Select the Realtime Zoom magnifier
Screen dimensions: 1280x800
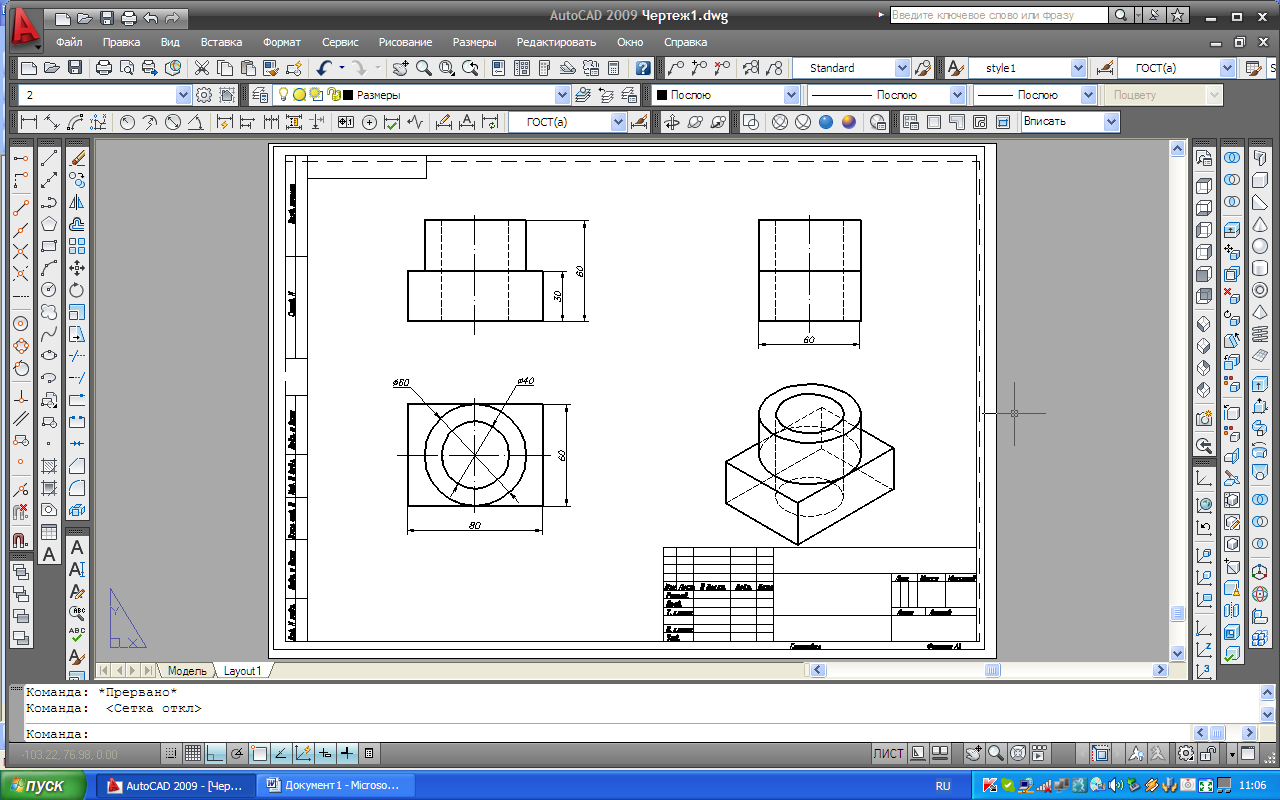coord(424,68)
